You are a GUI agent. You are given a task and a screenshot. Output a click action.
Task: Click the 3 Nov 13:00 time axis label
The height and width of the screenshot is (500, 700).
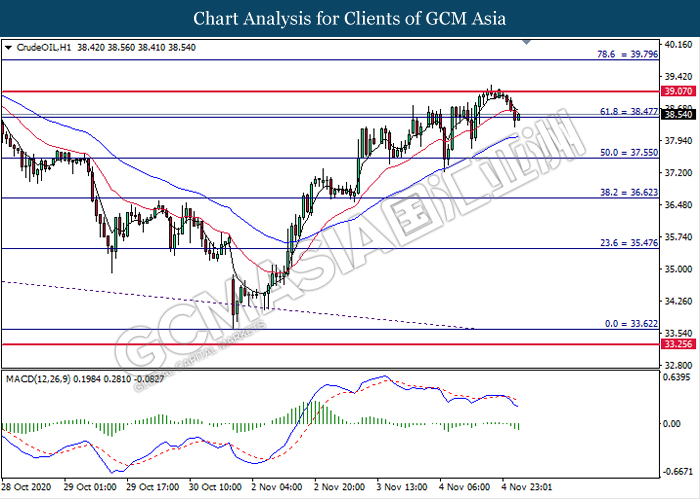tap(402, 487)
